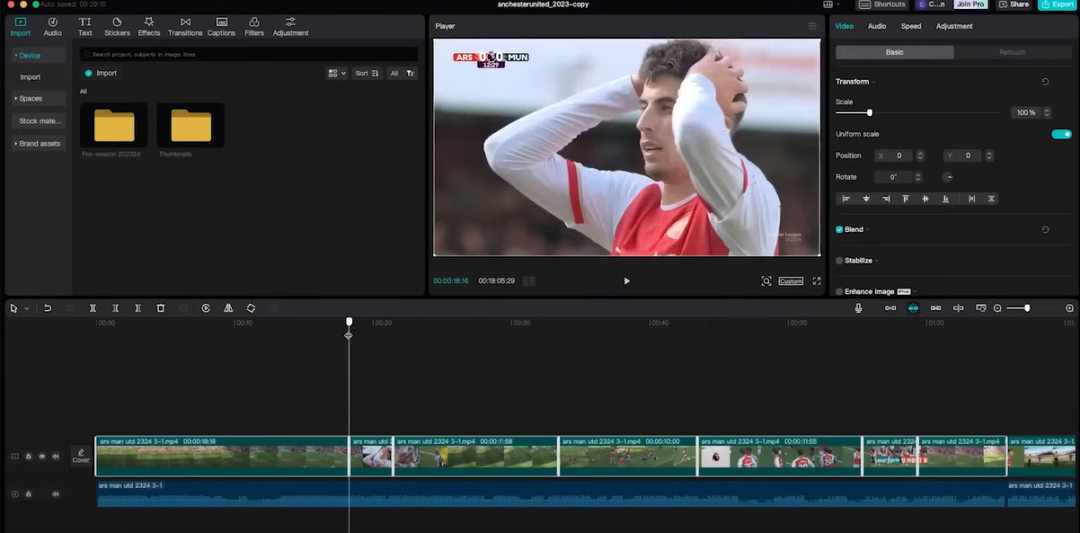Viewport: 1080px width, 533px height.
Task: Mute the video track audio
Action: click(x=56, y=457)
